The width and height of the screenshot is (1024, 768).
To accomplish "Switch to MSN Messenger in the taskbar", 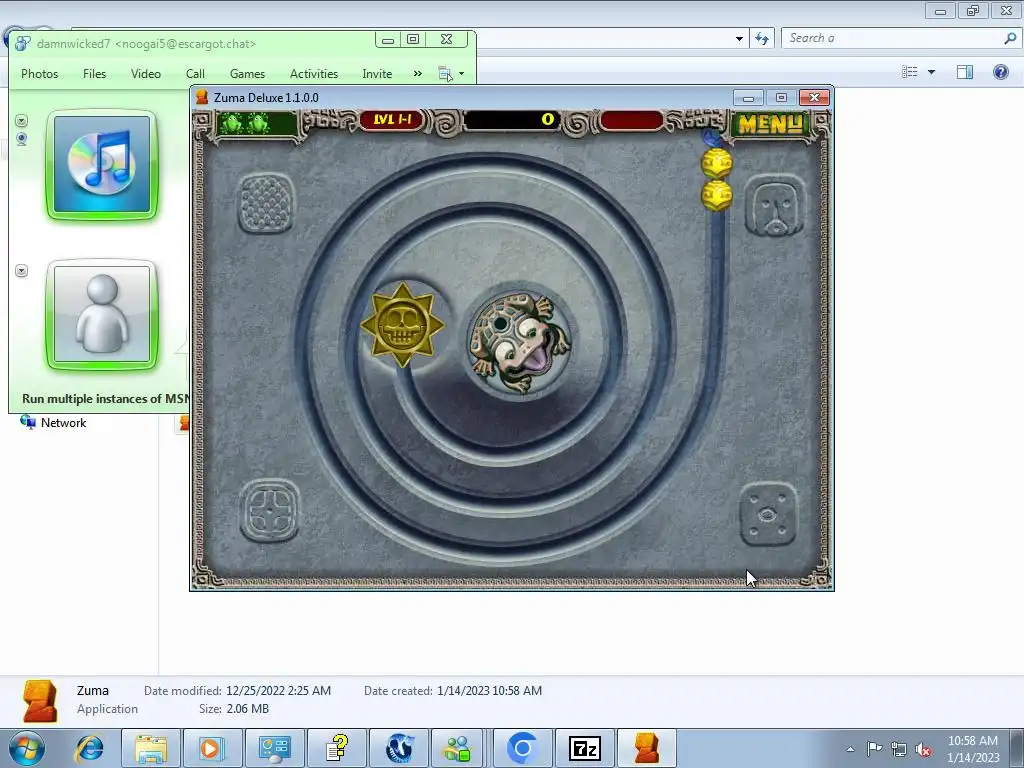I will 457,748.
